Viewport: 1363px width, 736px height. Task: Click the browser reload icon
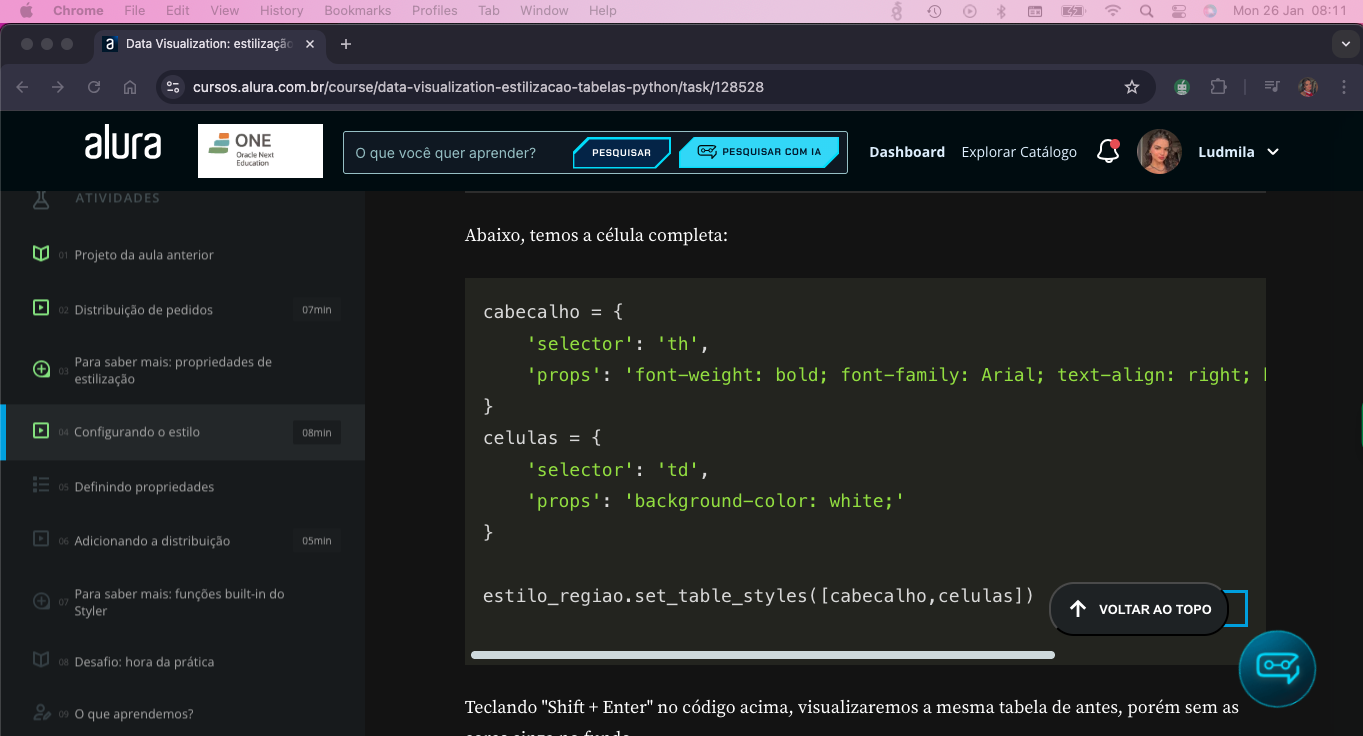(x=94, y=87)
